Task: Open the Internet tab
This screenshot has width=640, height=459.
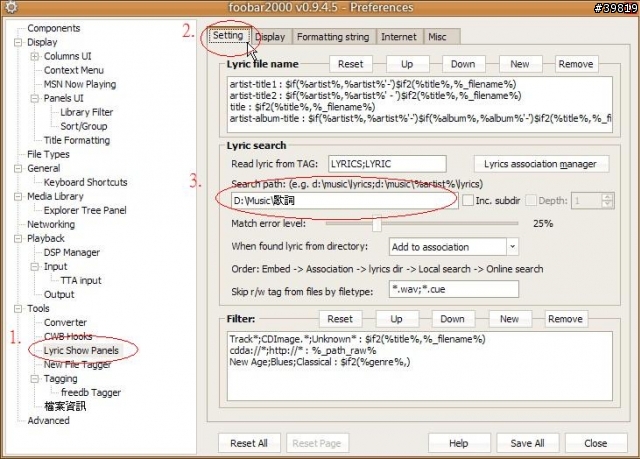Action: pyautogui.click(x=399, y=37)
